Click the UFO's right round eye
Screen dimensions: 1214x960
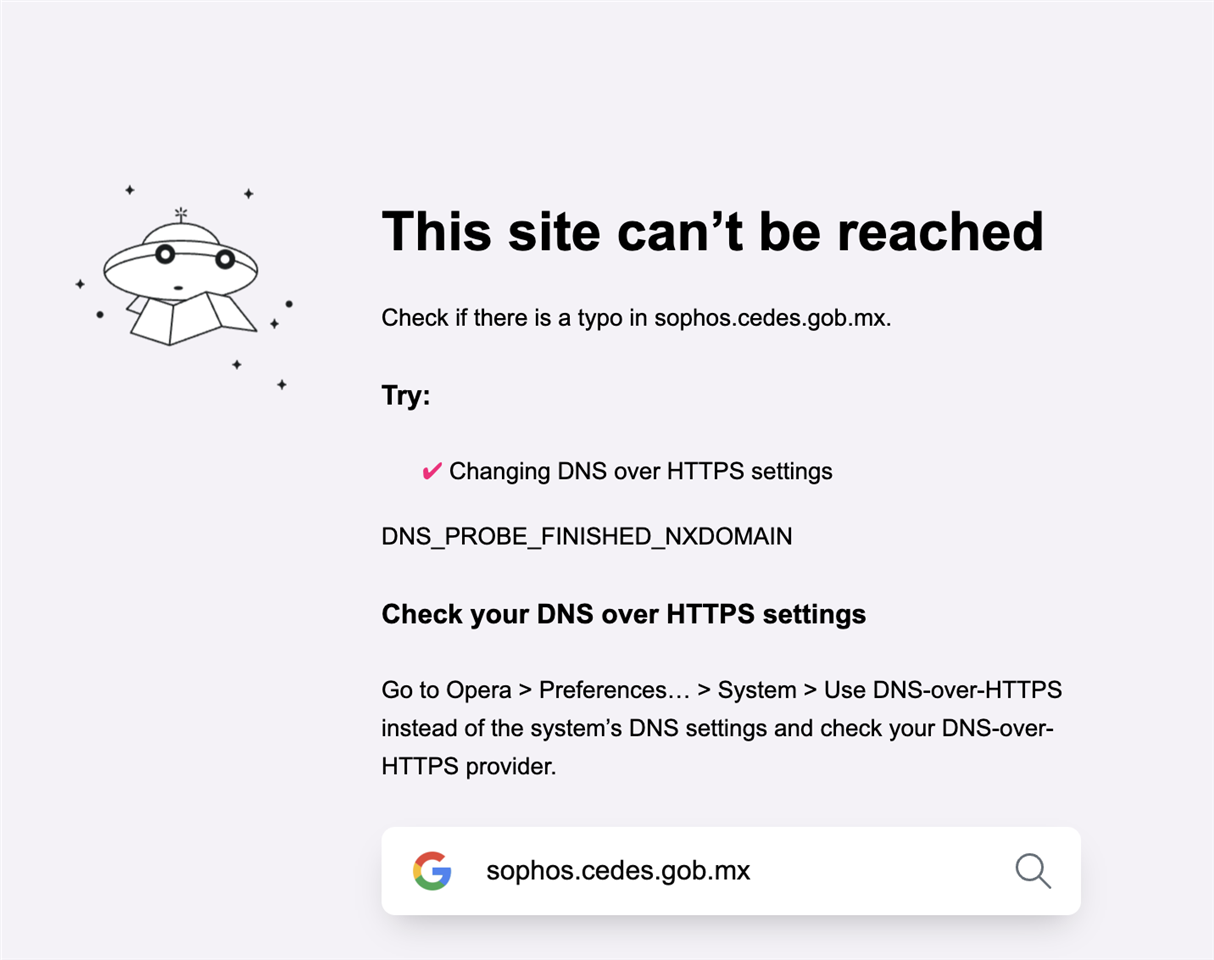(225, 260)
